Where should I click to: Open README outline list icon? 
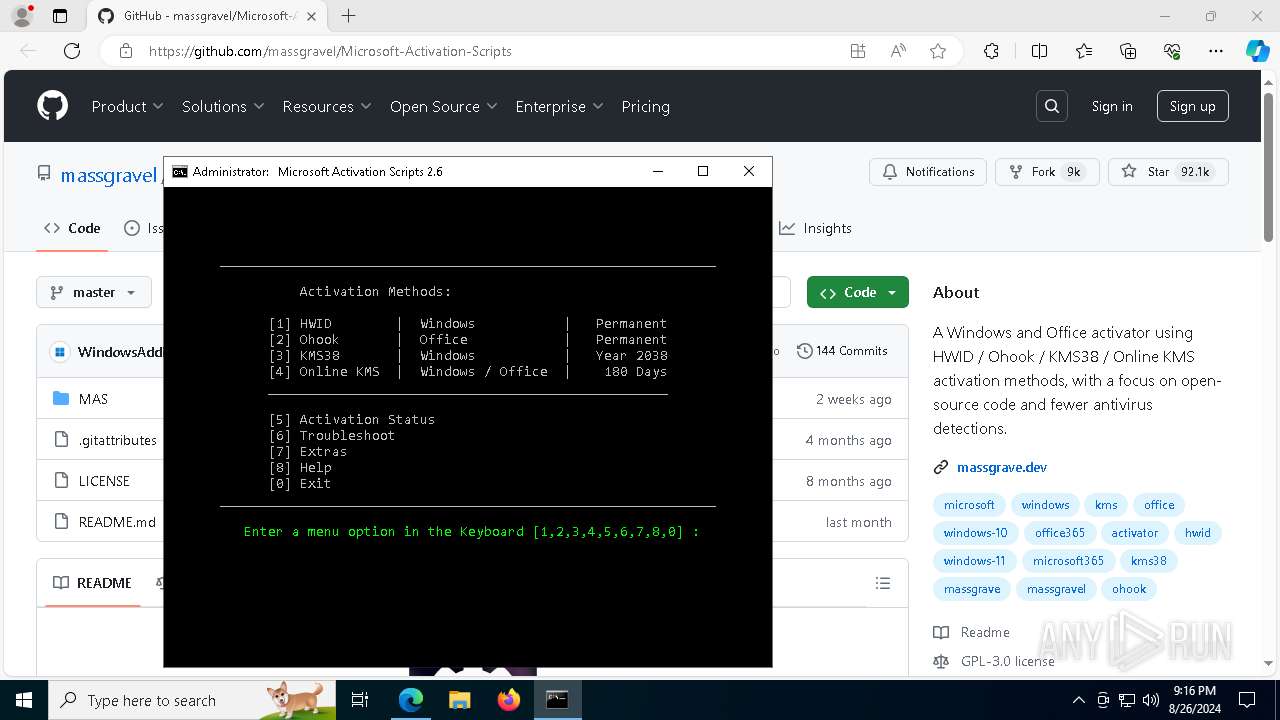point(882,583)
